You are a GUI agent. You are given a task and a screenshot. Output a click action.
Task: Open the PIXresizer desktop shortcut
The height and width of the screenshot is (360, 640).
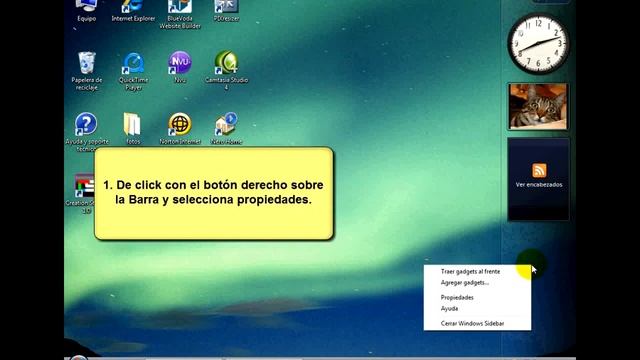pyautogui.click(x=226, y=9)
